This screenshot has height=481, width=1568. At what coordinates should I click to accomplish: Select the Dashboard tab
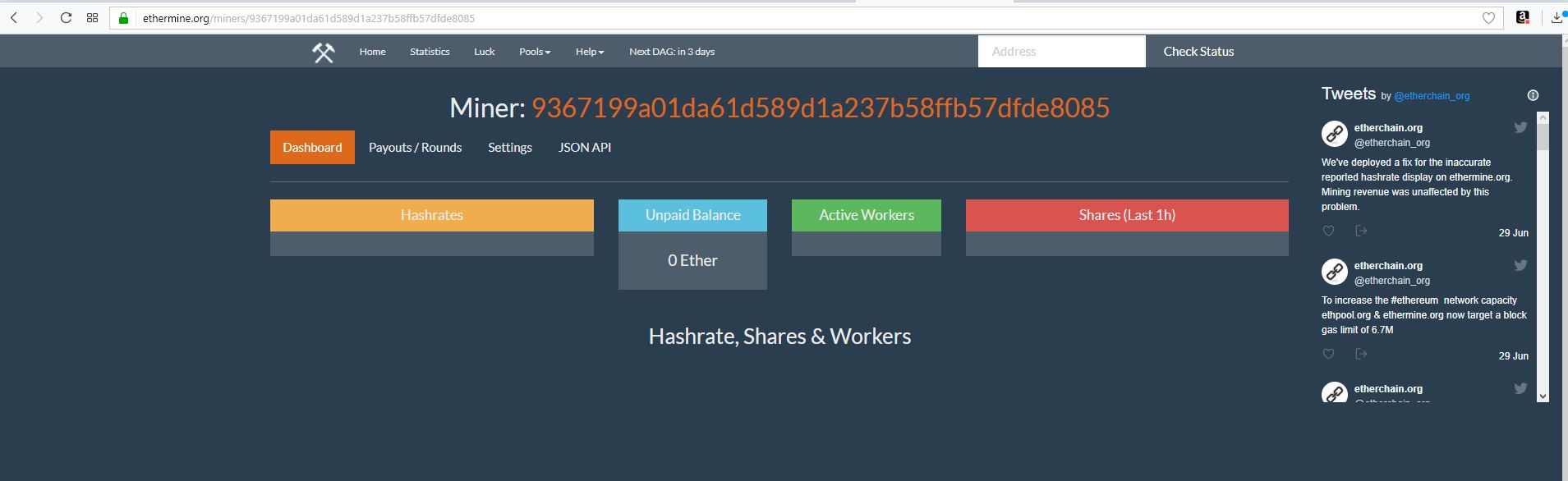(312, 148)
